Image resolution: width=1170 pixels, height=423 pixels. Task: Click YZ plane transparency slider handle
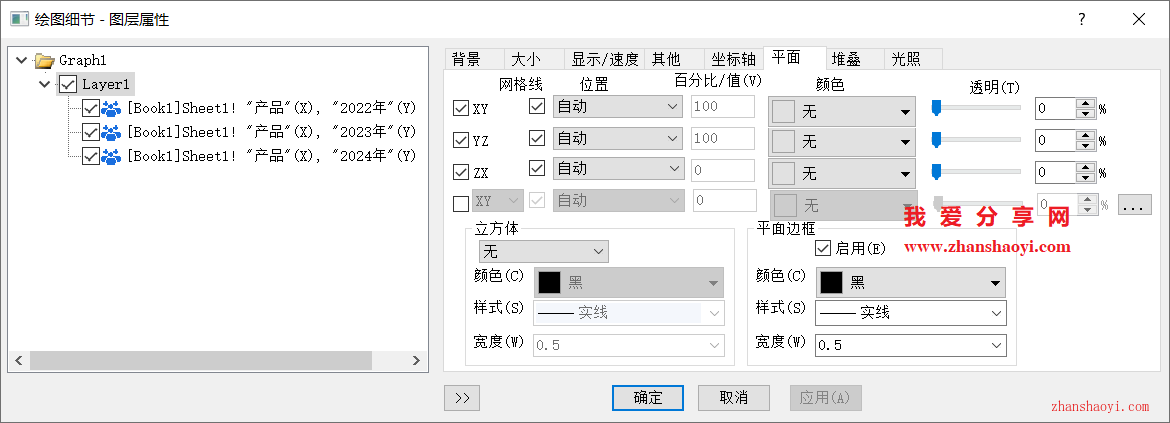click(936, 140)
